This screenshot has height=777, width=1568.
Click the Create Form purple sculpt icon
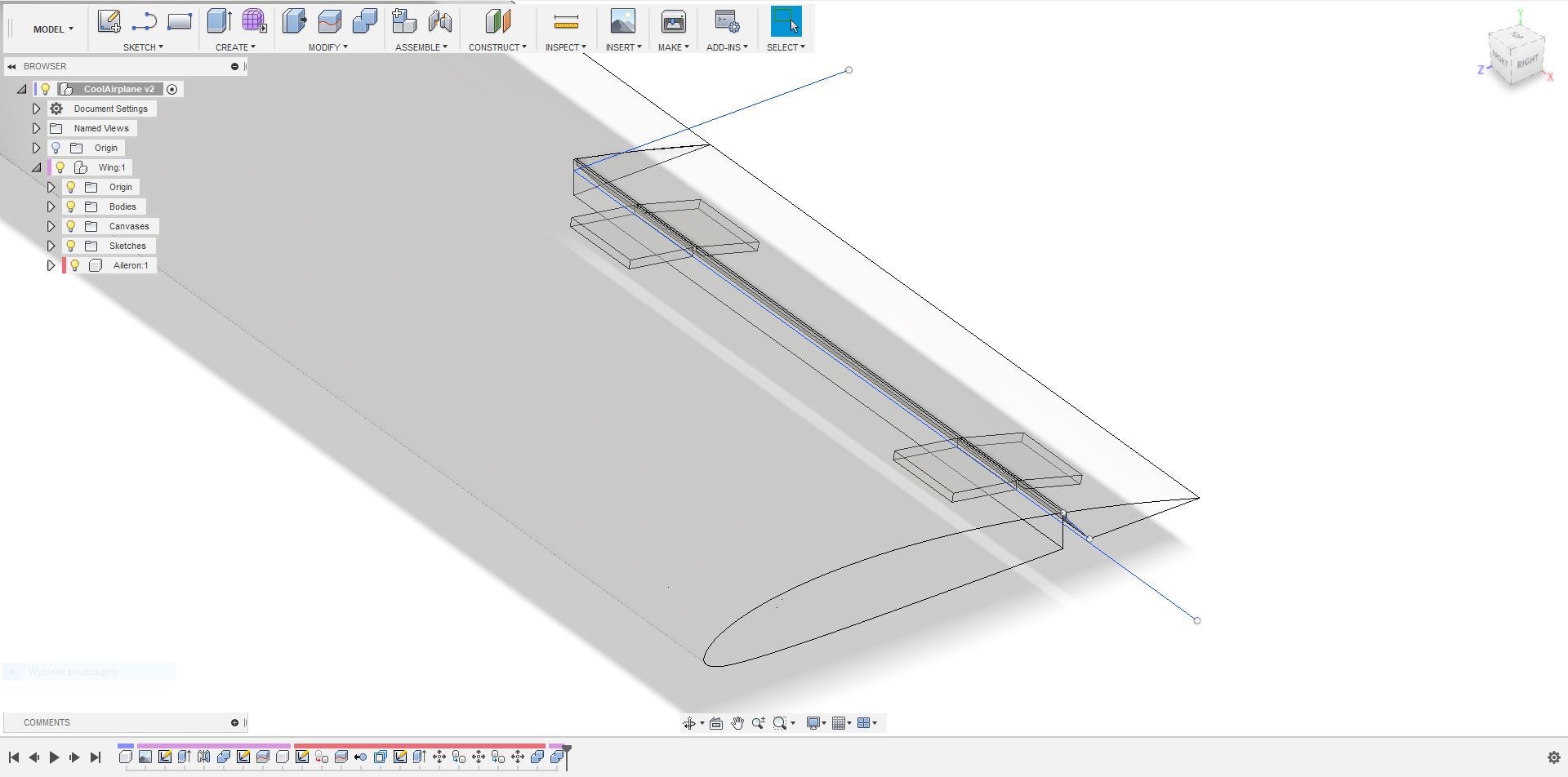(254, 21)
